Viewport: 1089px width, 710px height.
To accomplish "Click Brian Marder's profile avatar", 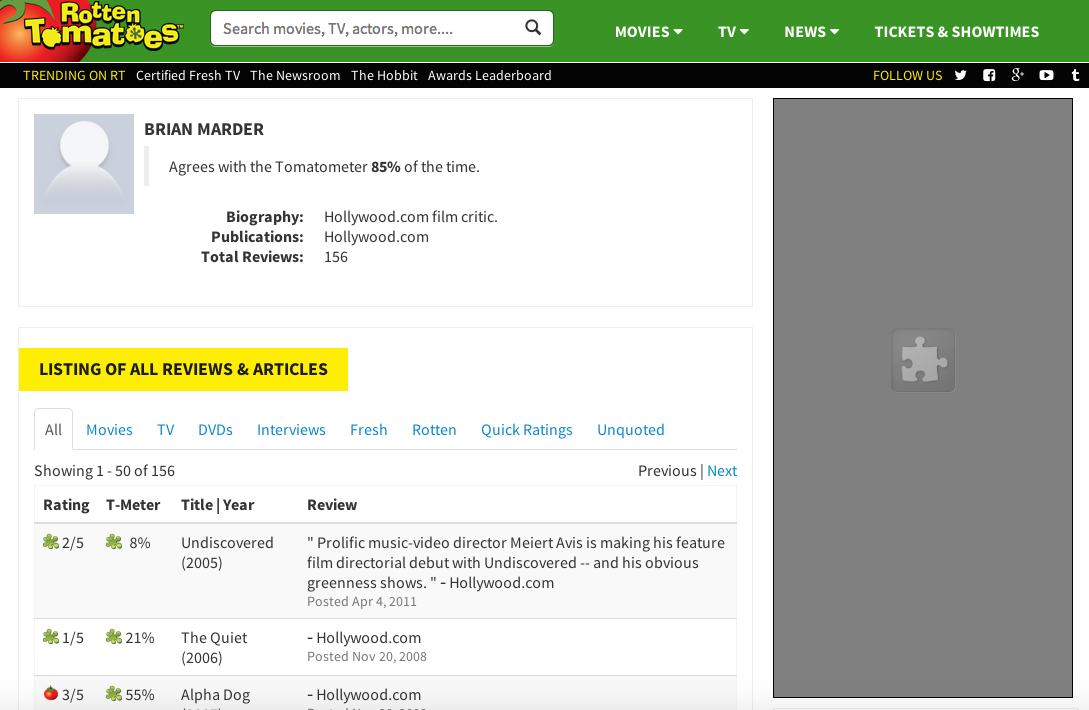I will 84,164.
